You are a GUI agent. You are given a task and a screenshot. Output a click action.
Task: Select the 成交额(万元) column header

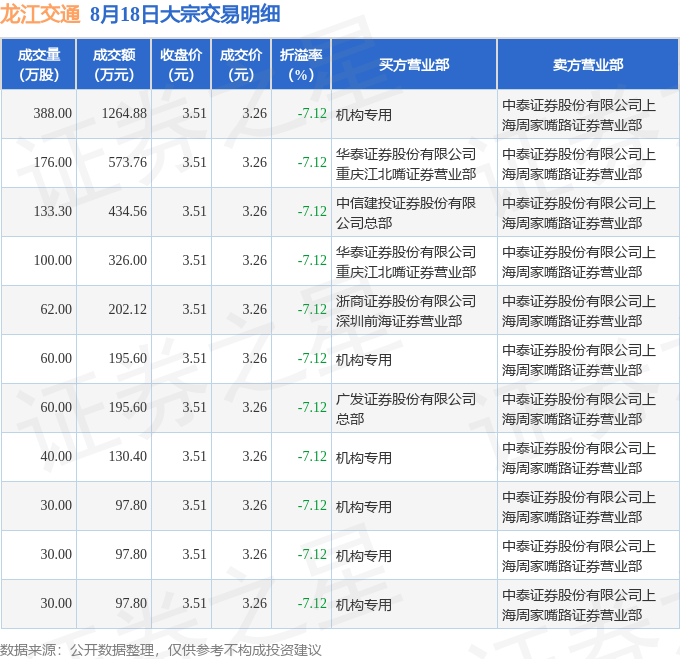113,64
